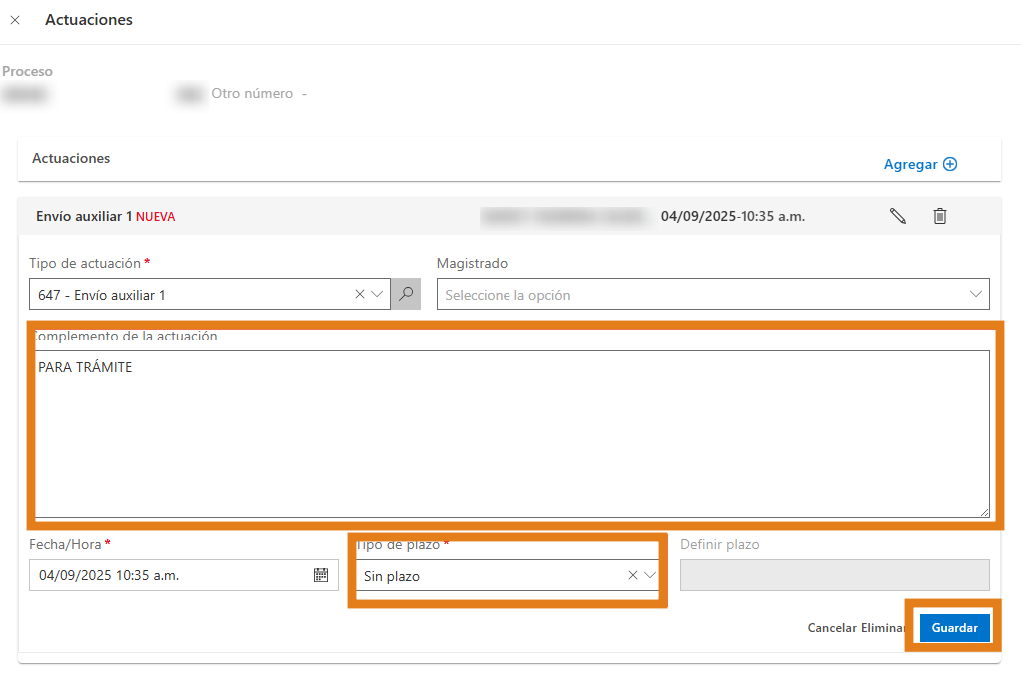Click the greyed Definir plazo field
Image resolution: width=1021 pixels, height=680 pixels.
[834, 575]
